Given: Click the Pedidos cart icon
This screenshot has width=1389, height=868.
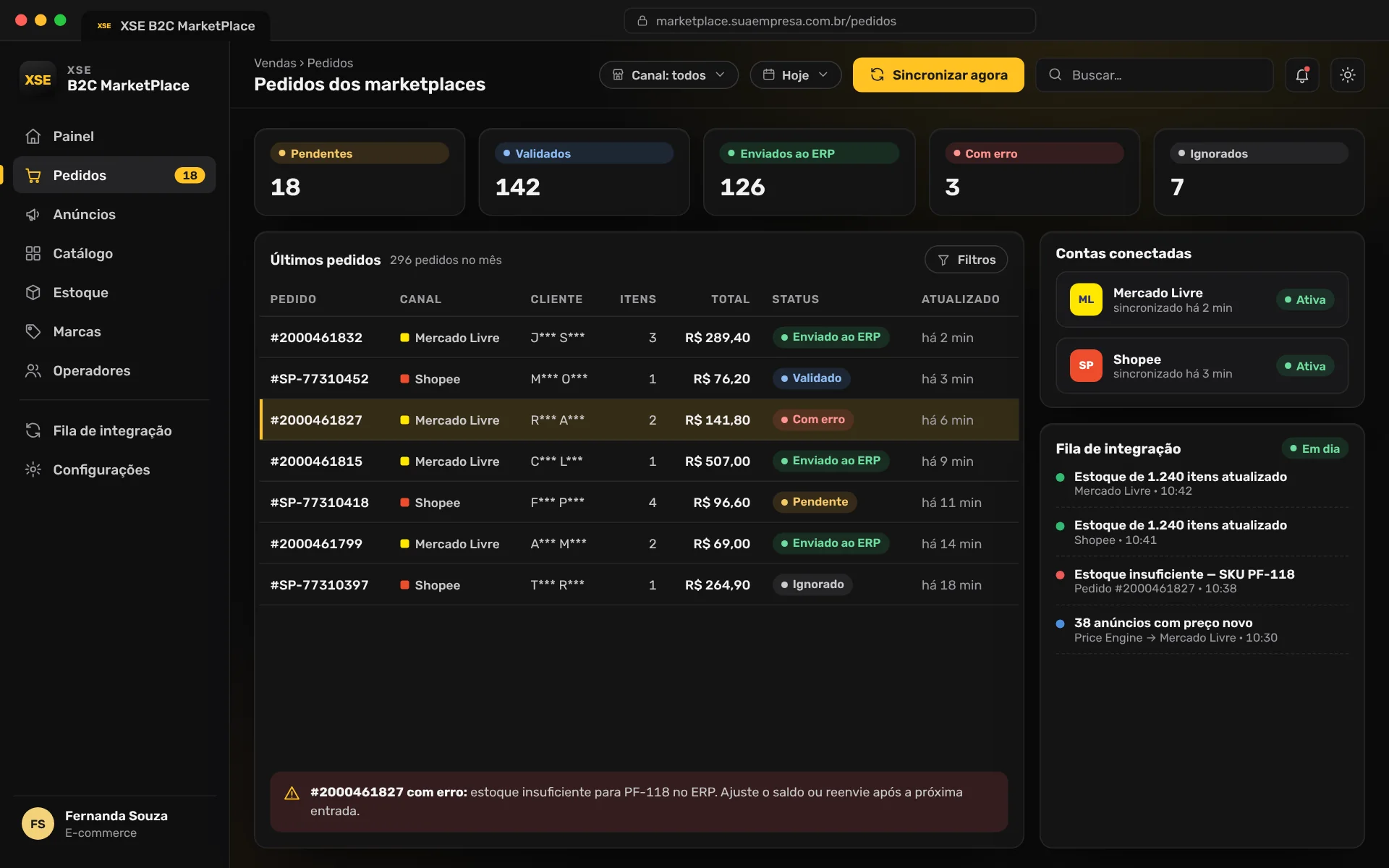Looking at the screenshot, I should 33,175.
